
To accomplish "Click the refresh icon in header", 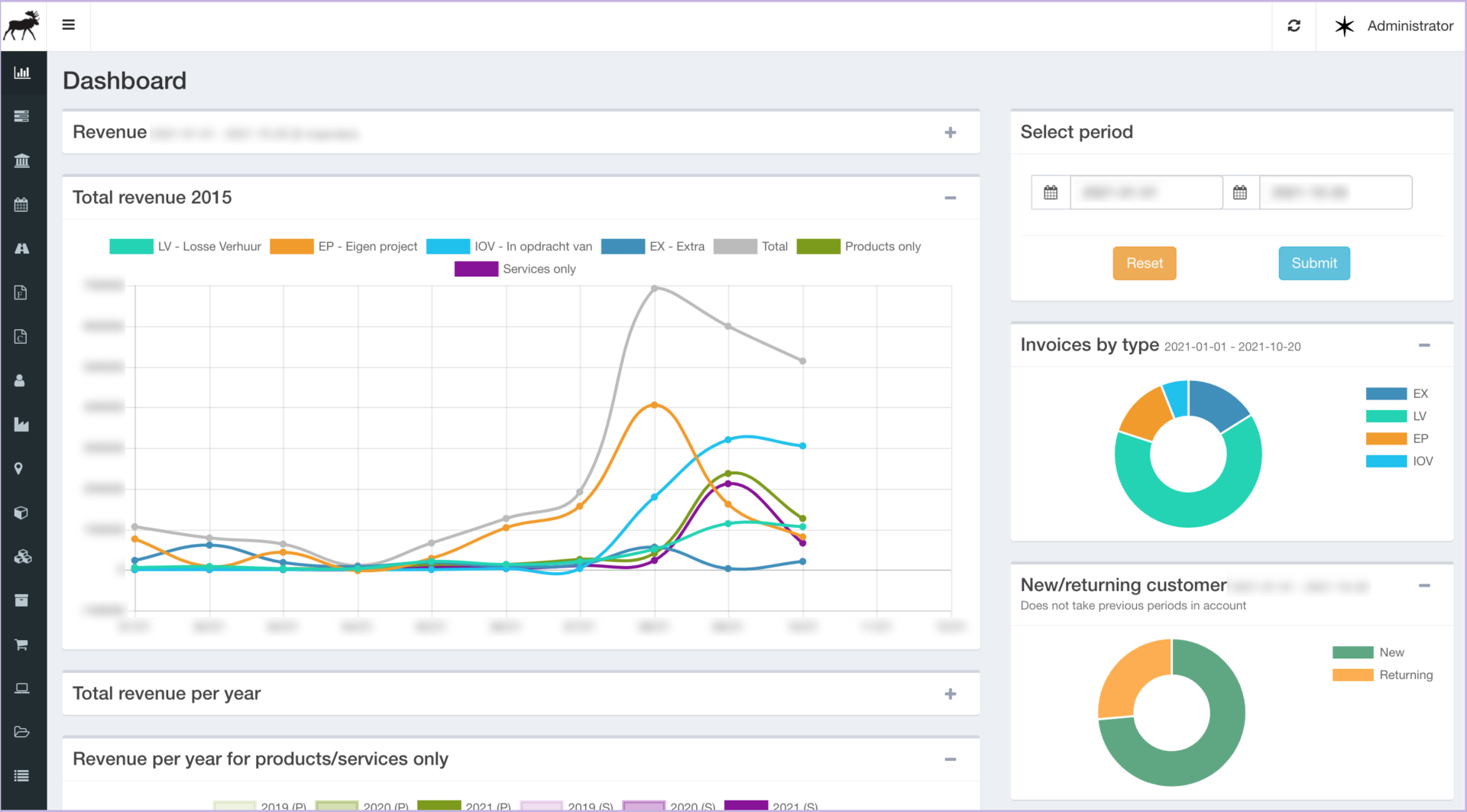I will (x=1294, y=26).
